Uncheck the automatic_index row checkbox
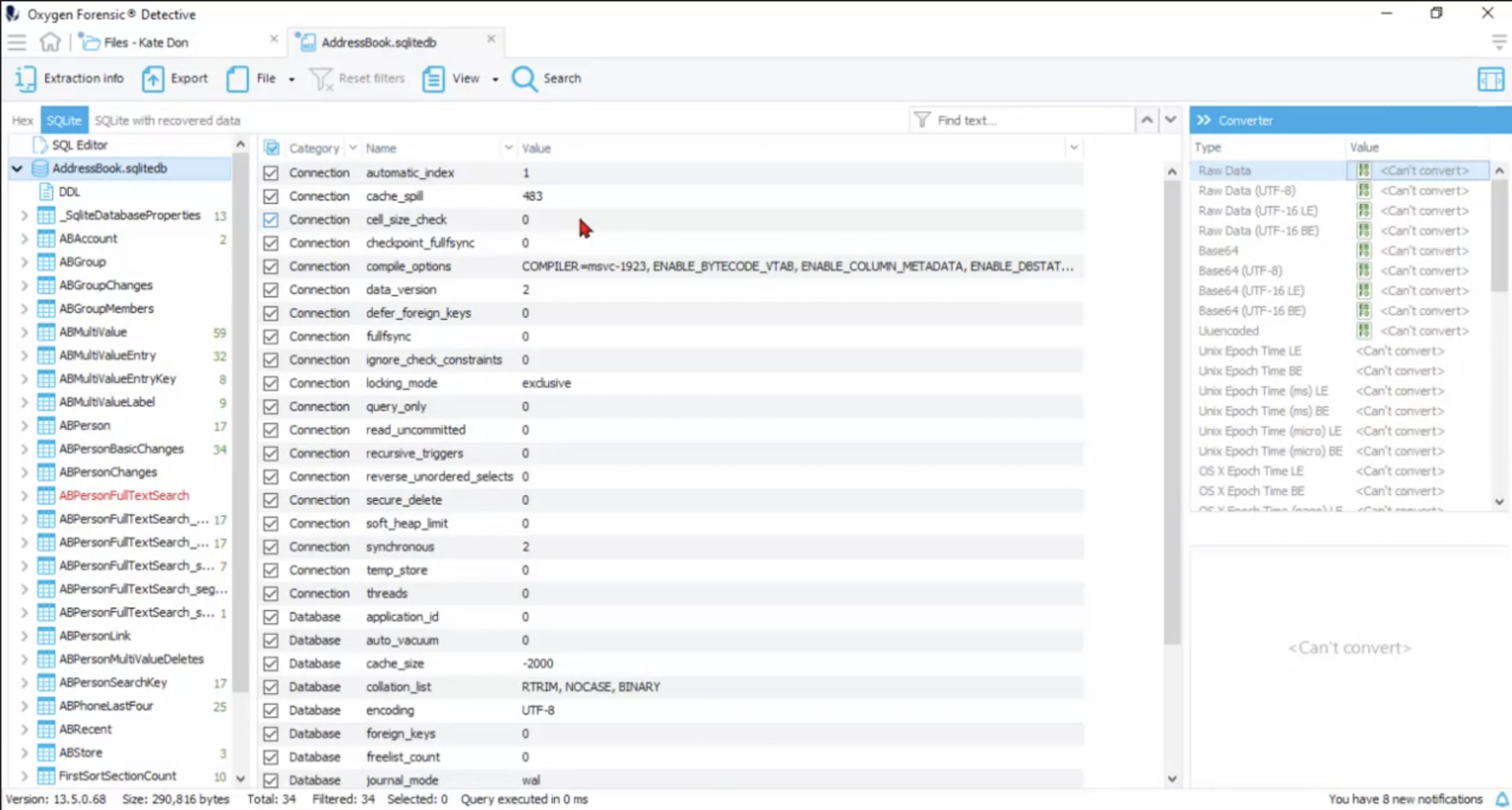 [x=270, y=172]
